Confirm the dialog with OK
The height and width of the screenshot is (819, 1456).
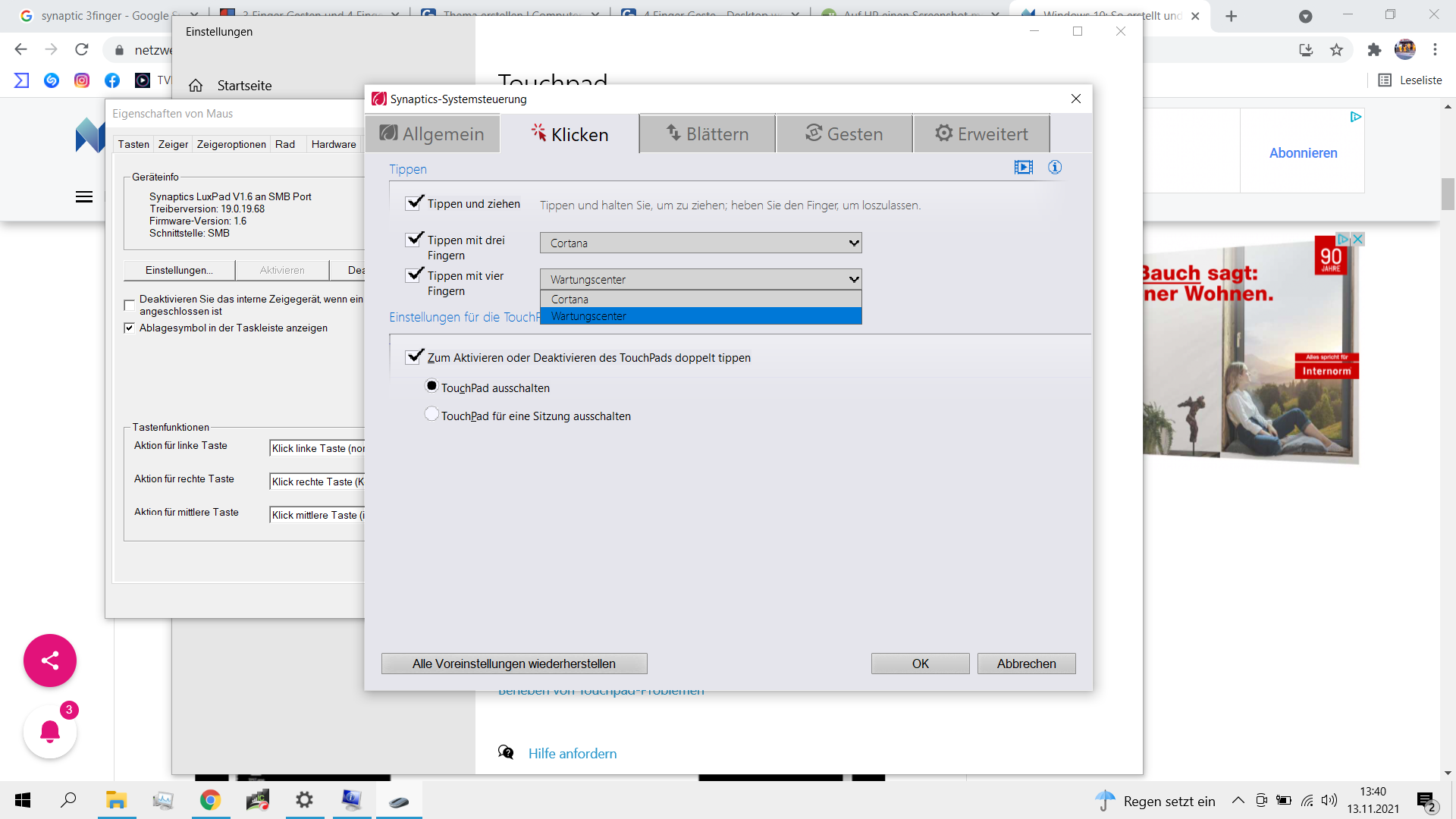click(920, 664)
